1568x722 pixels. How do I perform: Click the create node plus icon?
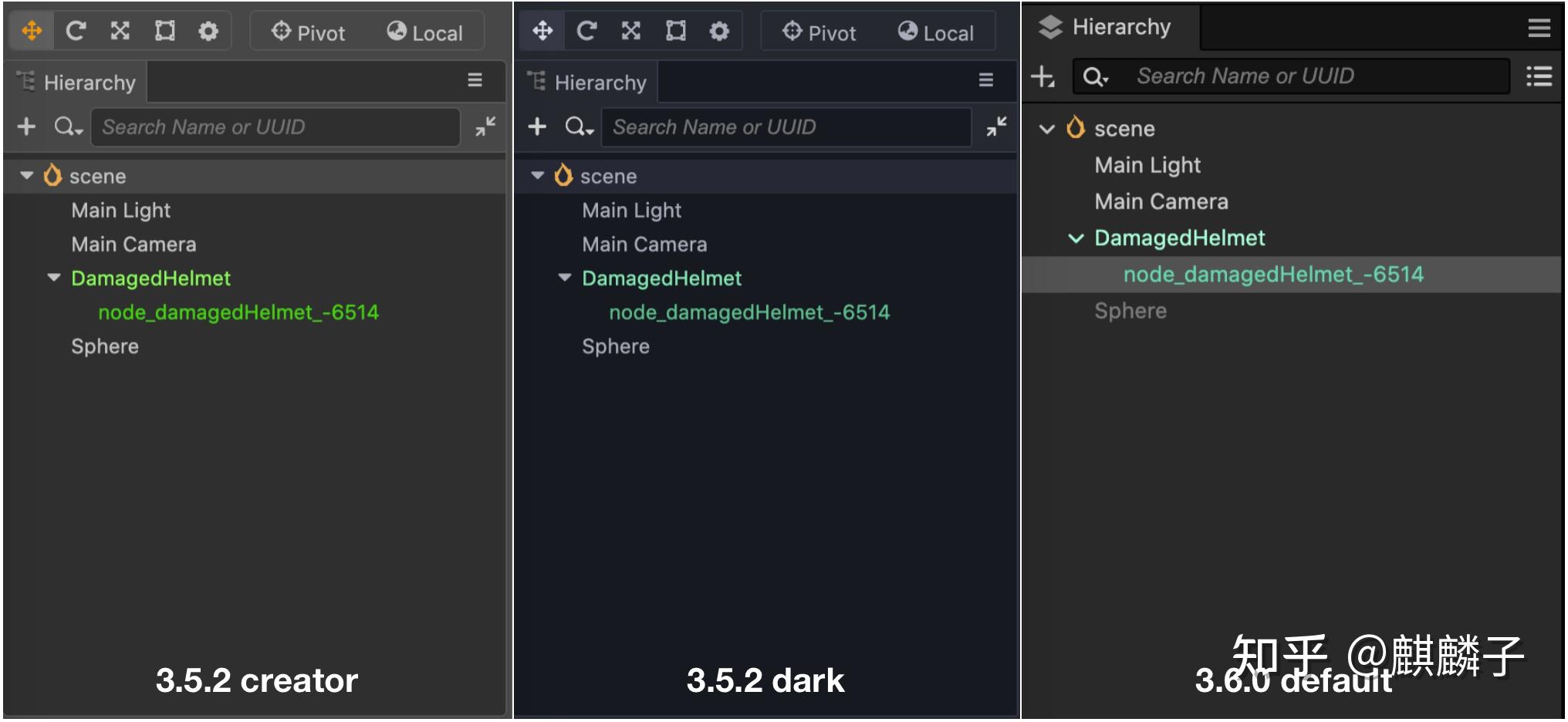(x=27, y=127)
